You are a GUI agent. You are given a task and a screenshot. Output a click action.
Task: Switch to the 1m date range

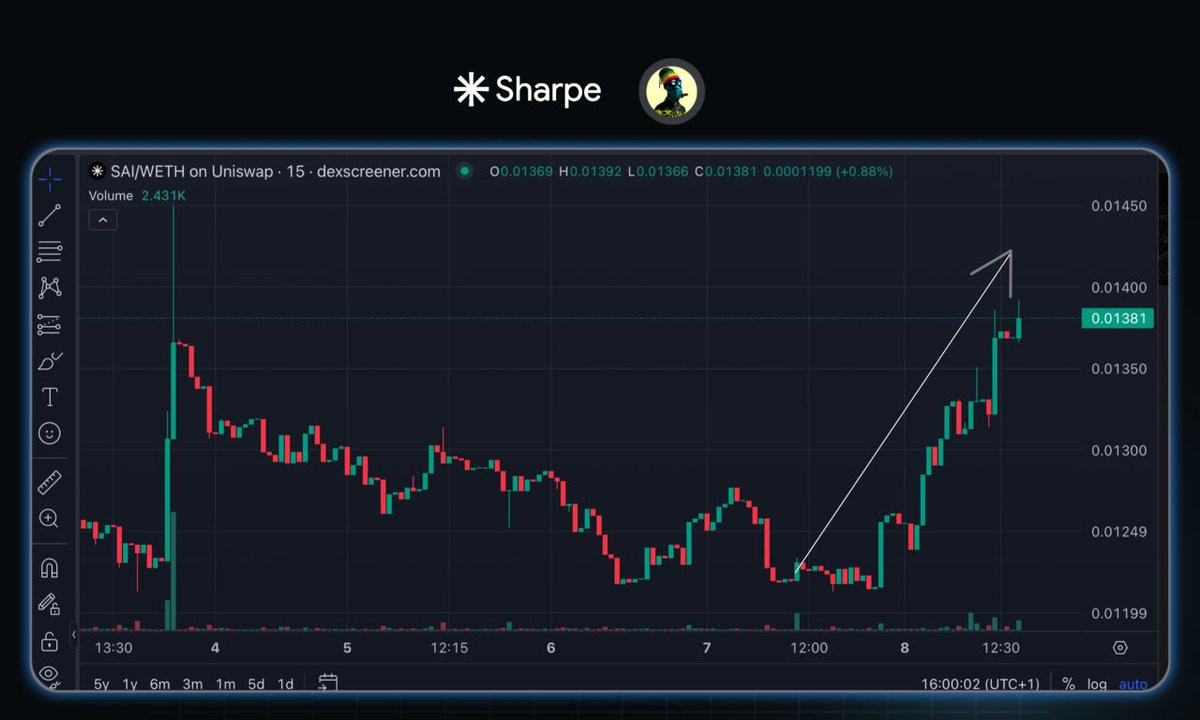(226, 684)
